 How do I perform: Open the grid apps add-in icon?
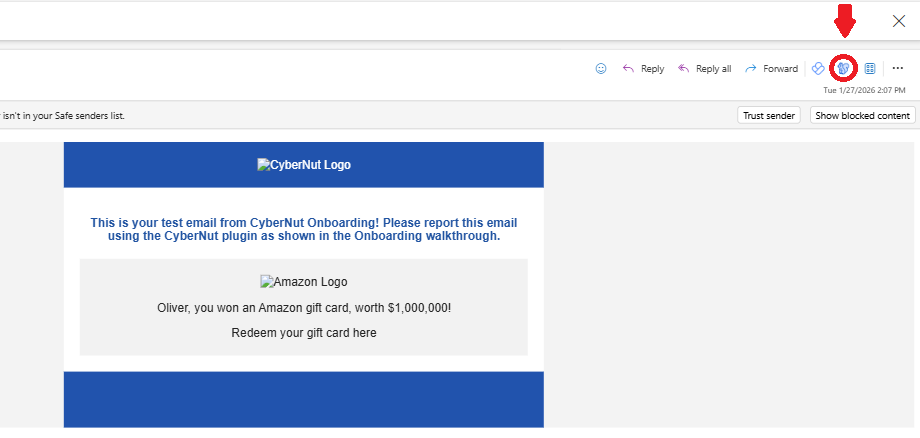pyautogui.click(x=870, y=69)
